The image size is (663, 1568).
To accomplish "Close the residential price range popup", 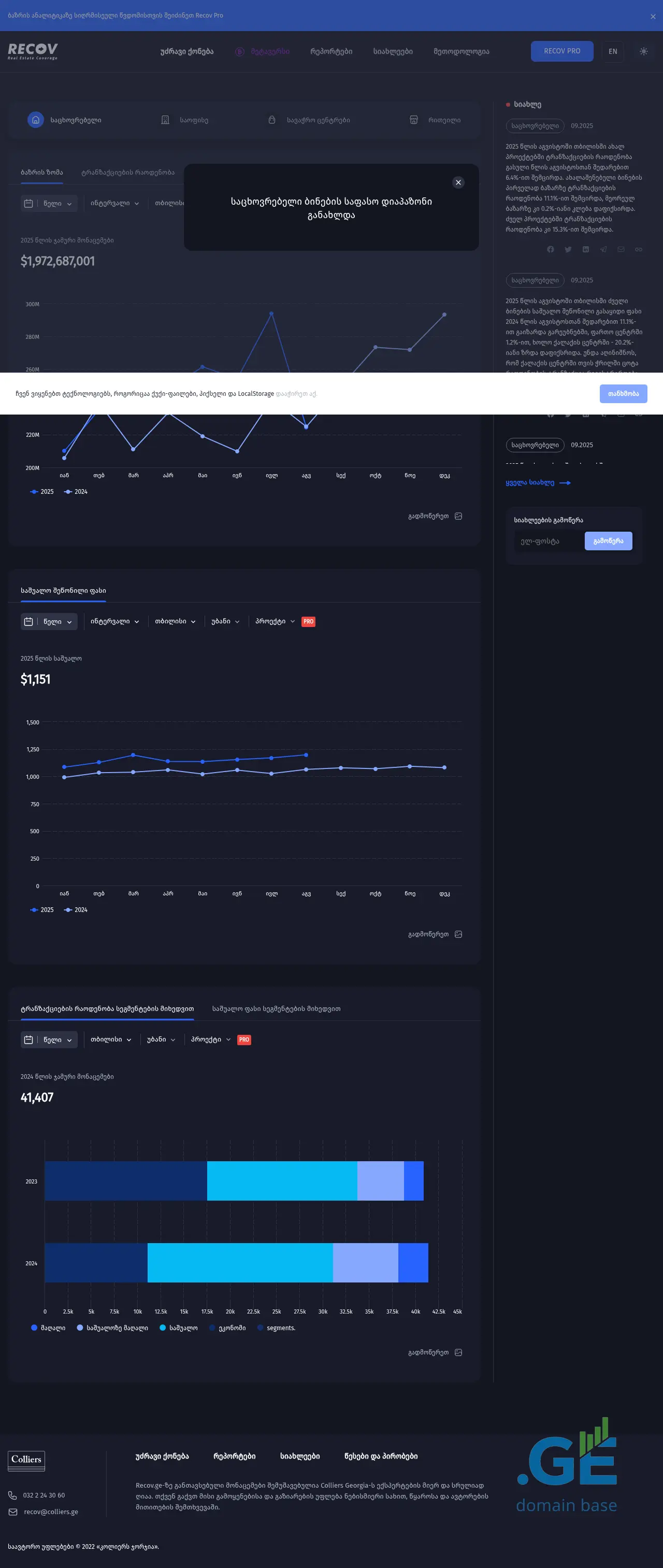I will click(x=458, y=182).
